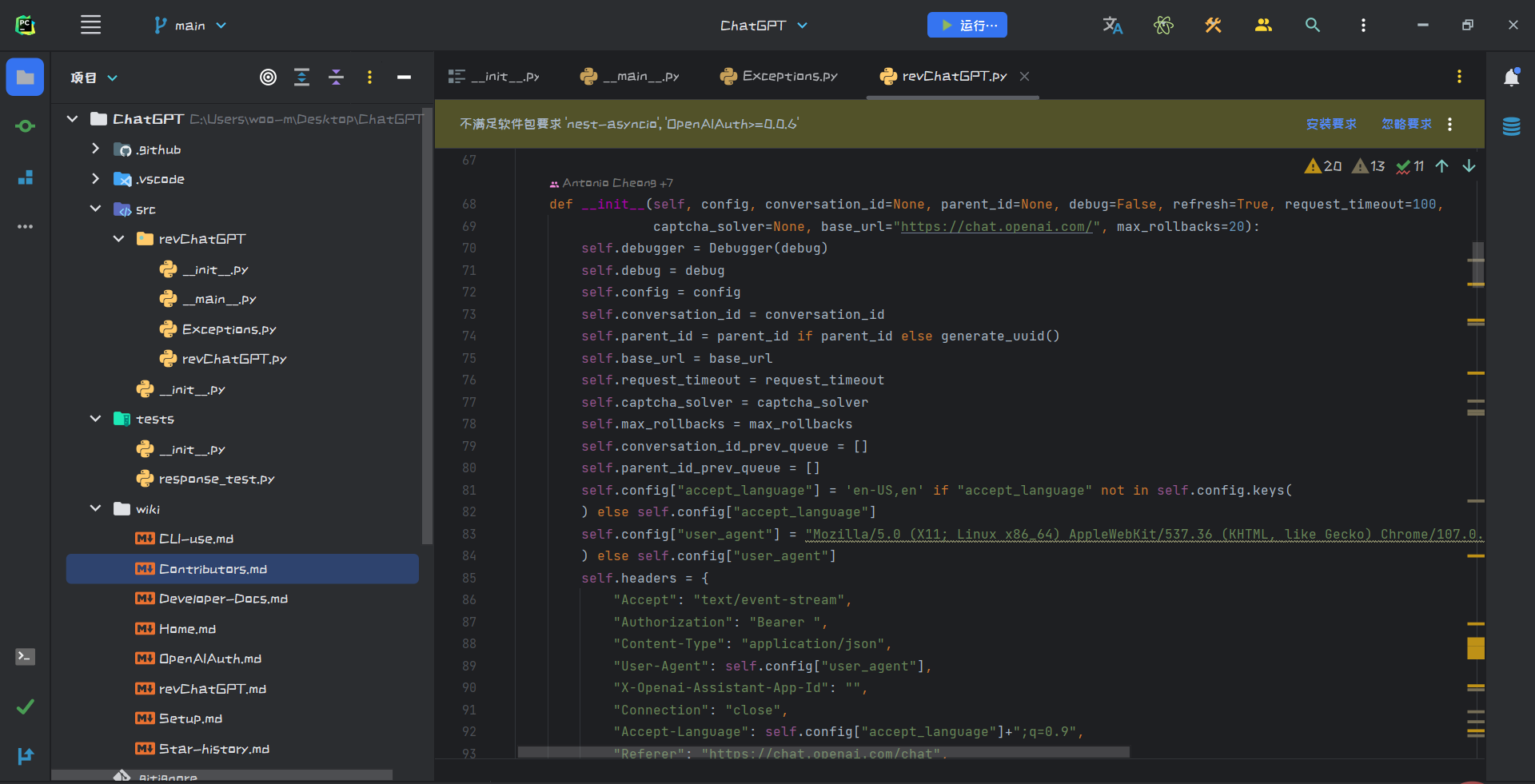Screen dimensions: 1535x784
Task: Open the main branch dropdown
Action: pos(190,26)
